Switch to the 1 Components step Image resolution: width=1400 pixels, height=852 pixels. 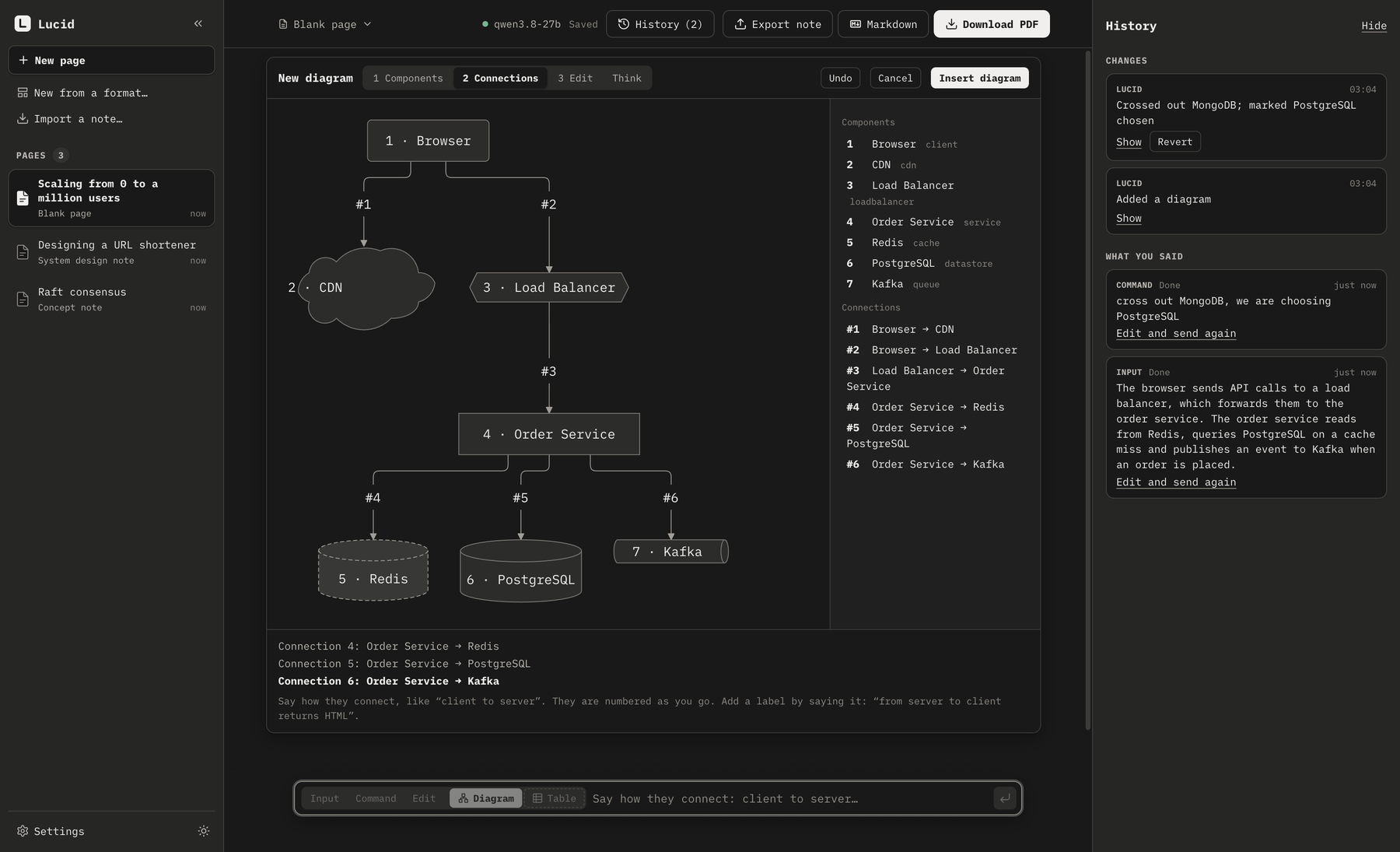coord(408,78)
